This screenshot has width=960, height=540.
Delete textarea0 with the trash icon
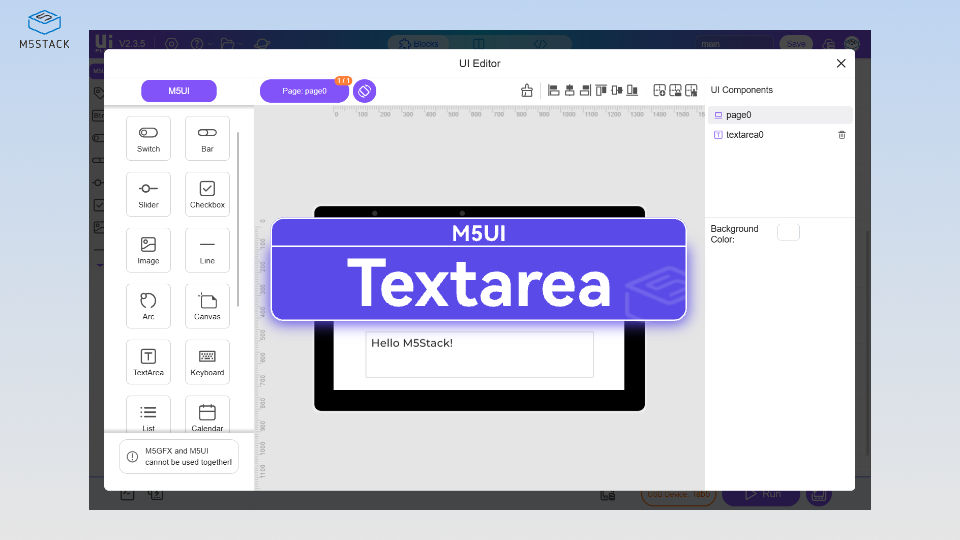coord(842,135)
